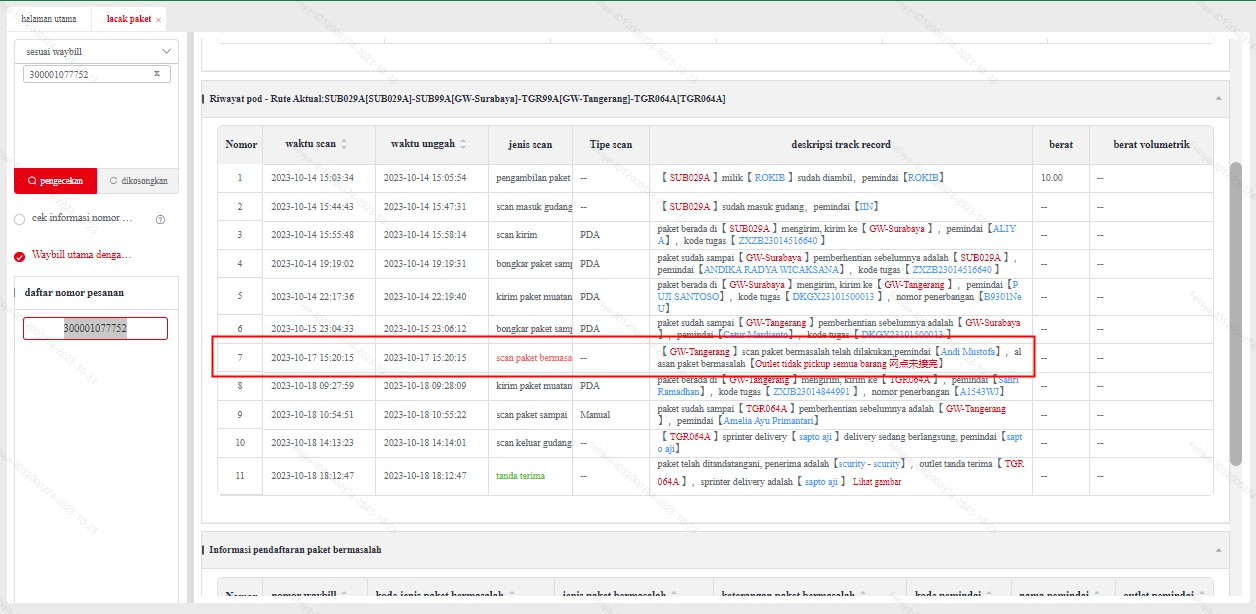1256x614 pixels.
Task: Select the lacak paket tab
Action: tap(128, 19)
